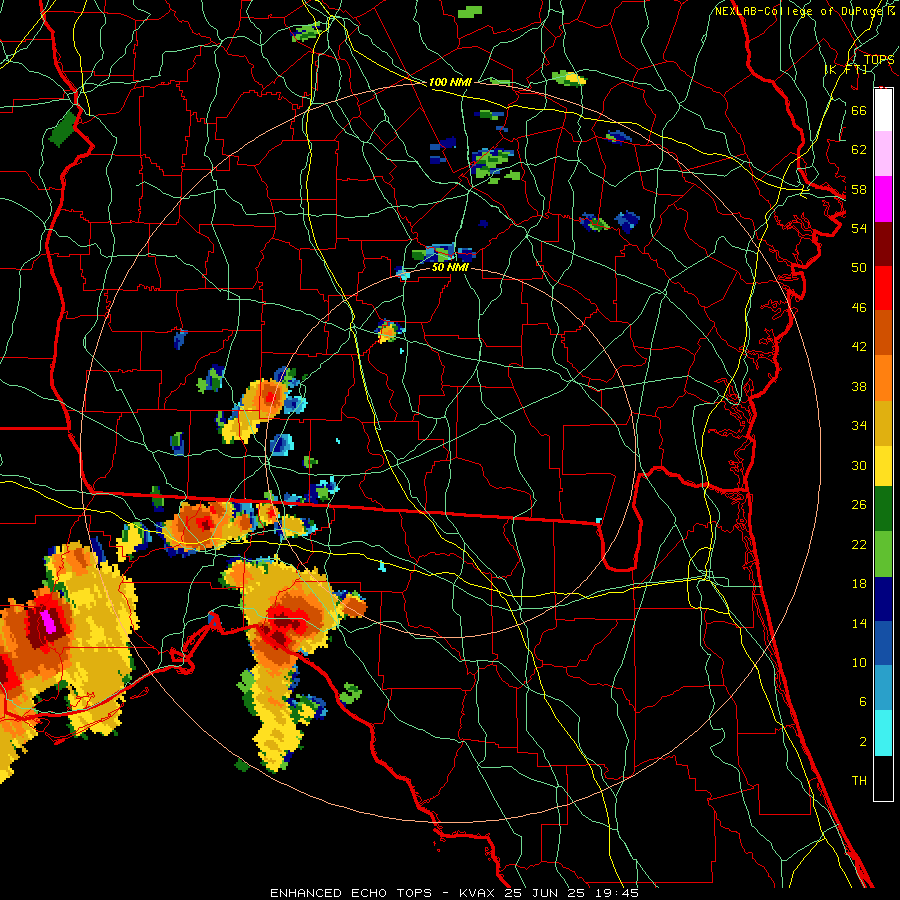
Task: Click the 26 value on the legend
Action: click(859, 505)
